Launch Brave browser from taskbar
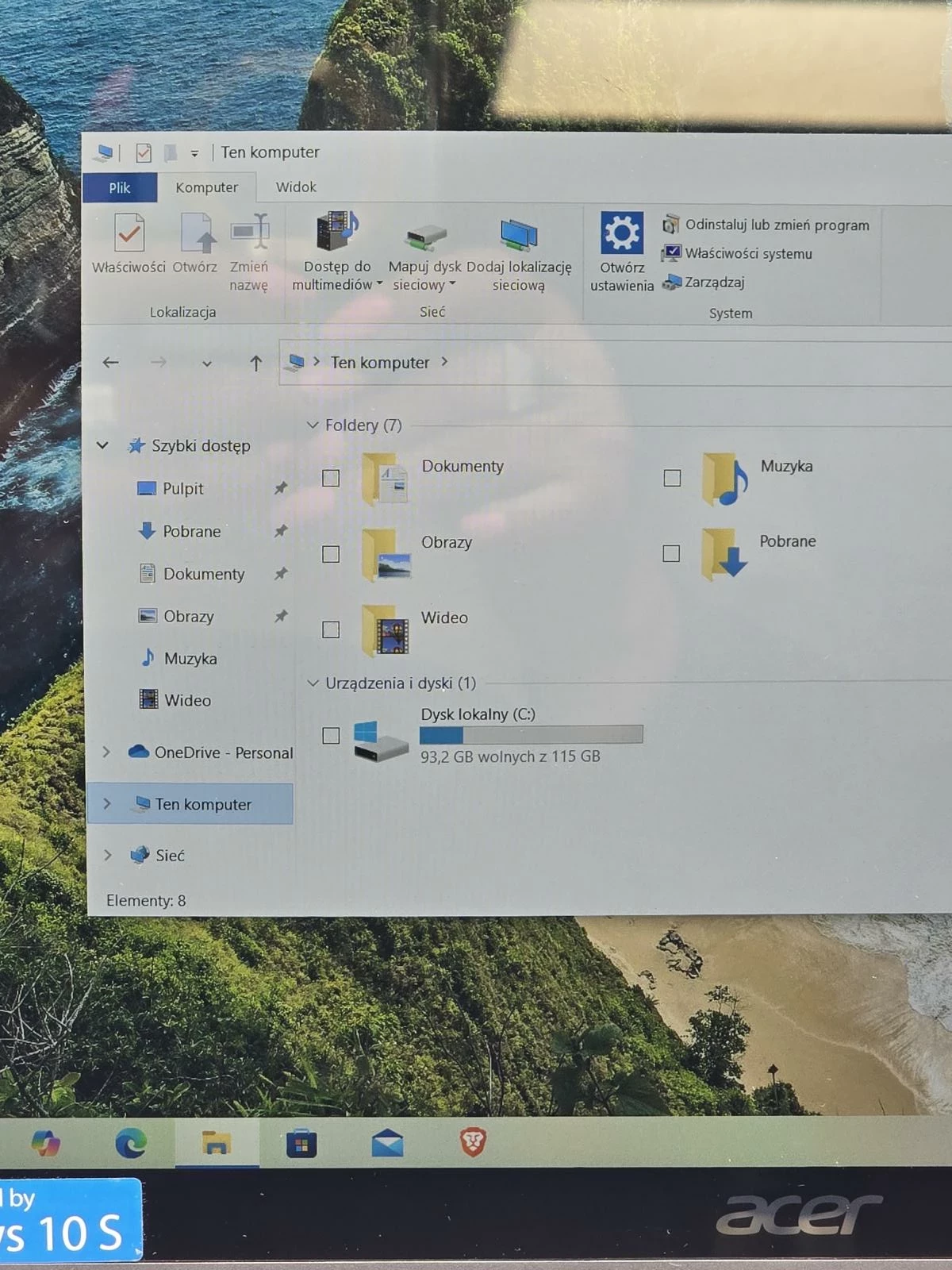Screen dimensions: 952x1270 (473, 1143)
